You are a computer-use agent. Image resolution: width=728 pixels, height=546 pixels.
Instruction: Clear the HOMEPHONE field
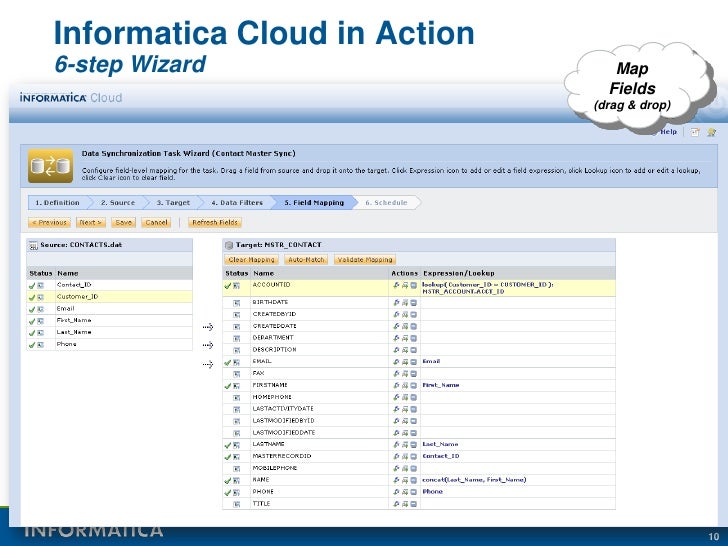tap(413, 397)
